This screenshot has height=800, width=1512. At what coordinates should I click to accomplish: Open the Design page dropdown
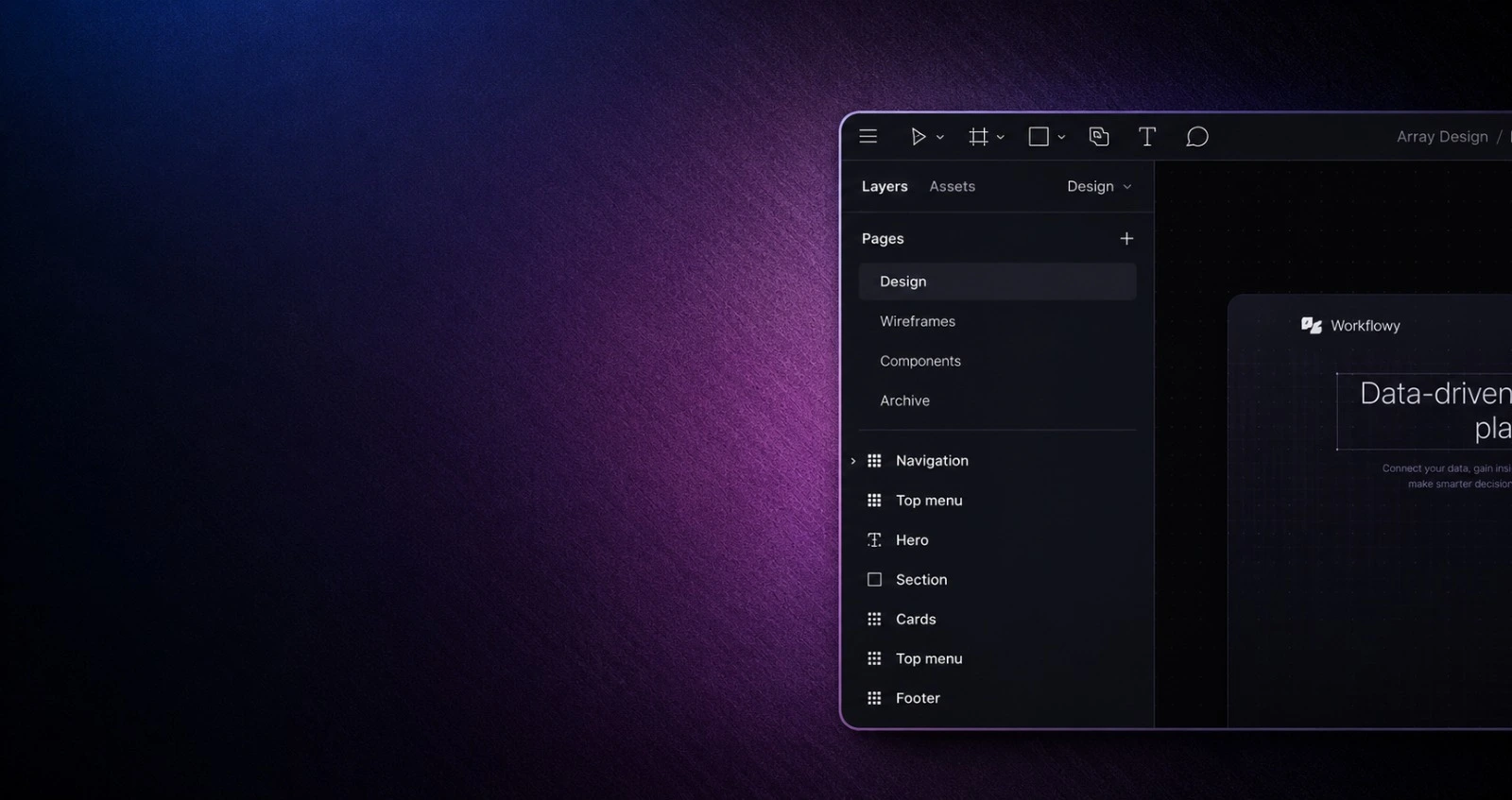coord(1099,187)
